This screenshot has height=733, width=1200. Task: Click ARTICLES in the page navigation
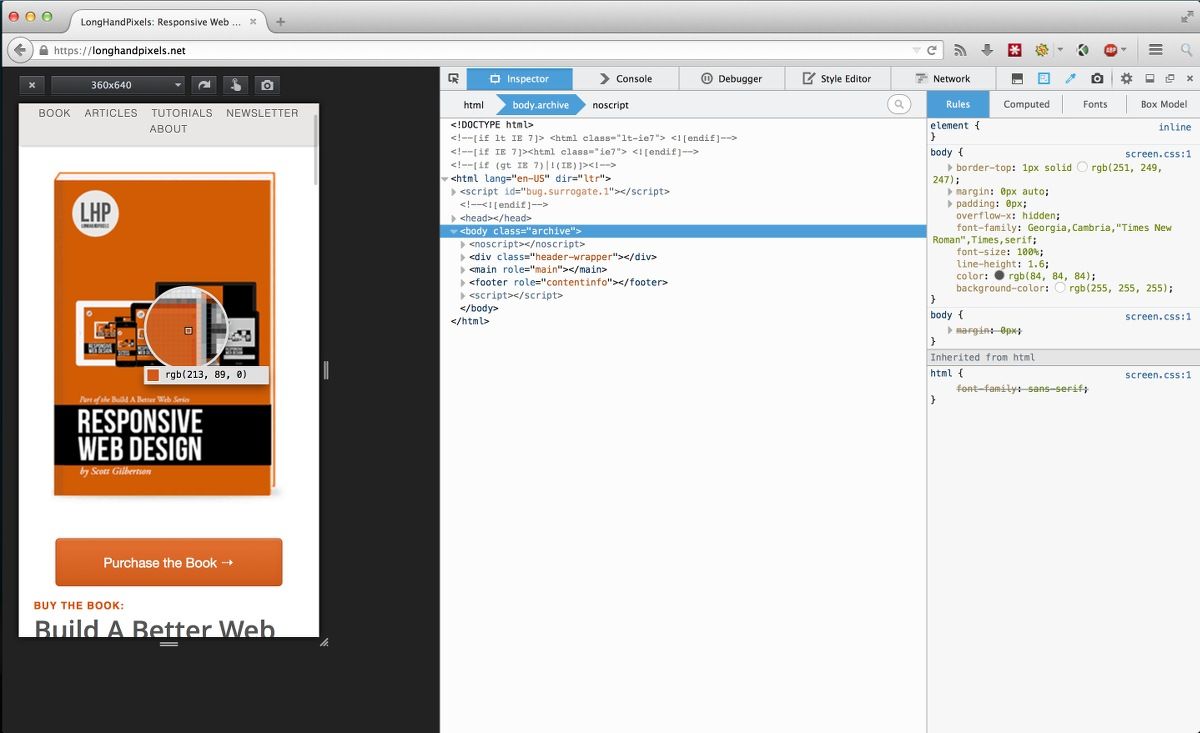tap(111, 113)
